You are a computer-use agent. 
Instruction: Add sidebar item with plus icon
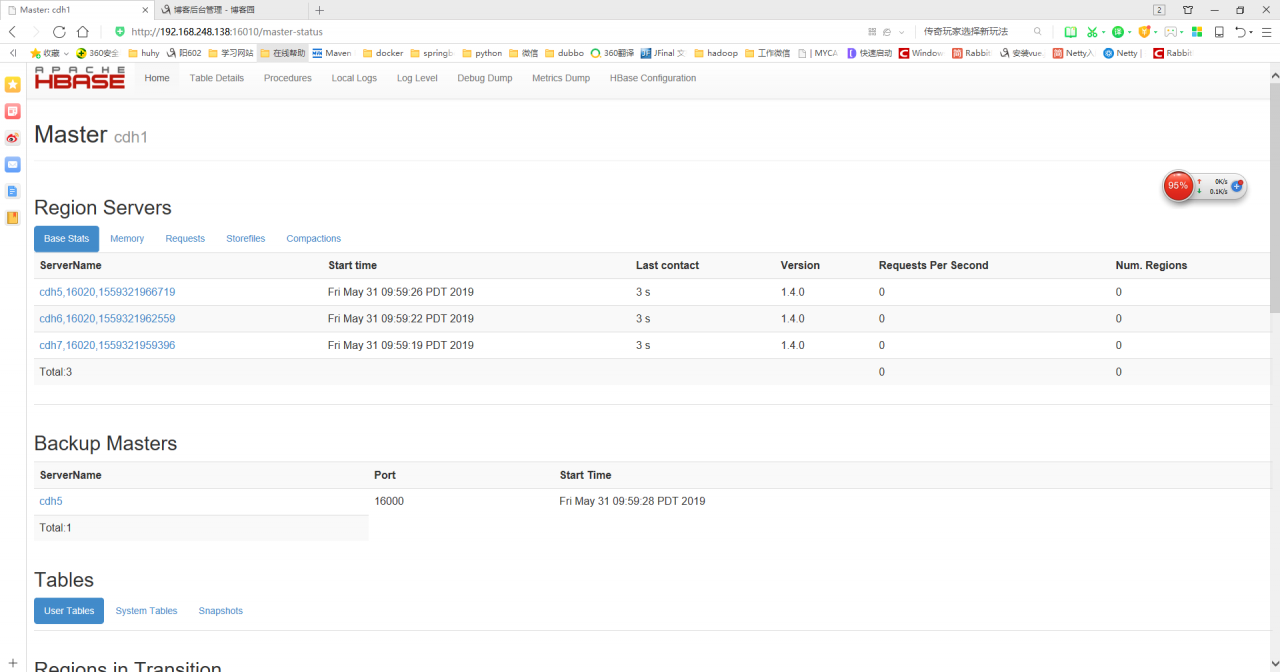13,663
